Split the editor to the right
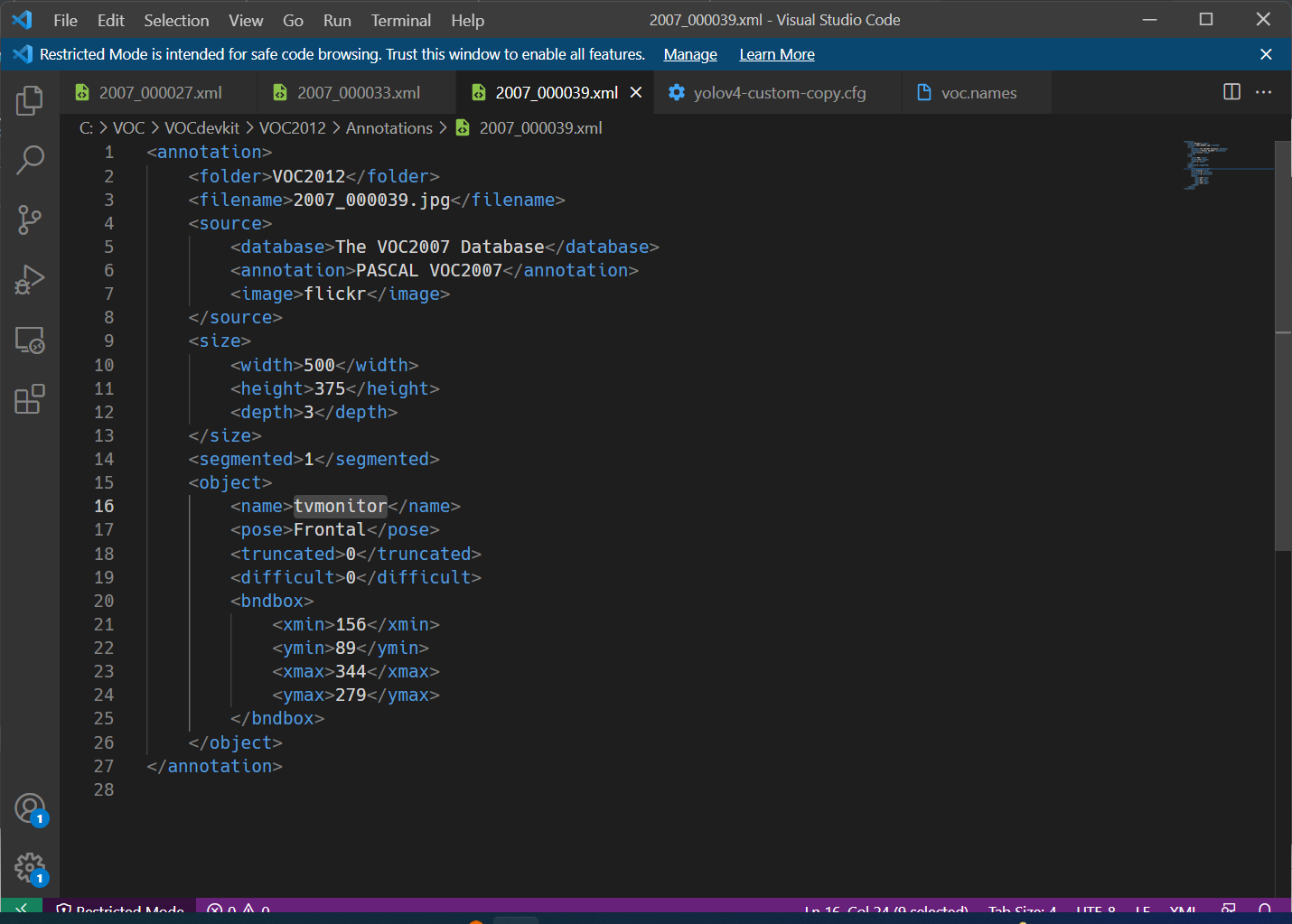The height and width of the screenshot is (924, 1292). click(1231, 92)
